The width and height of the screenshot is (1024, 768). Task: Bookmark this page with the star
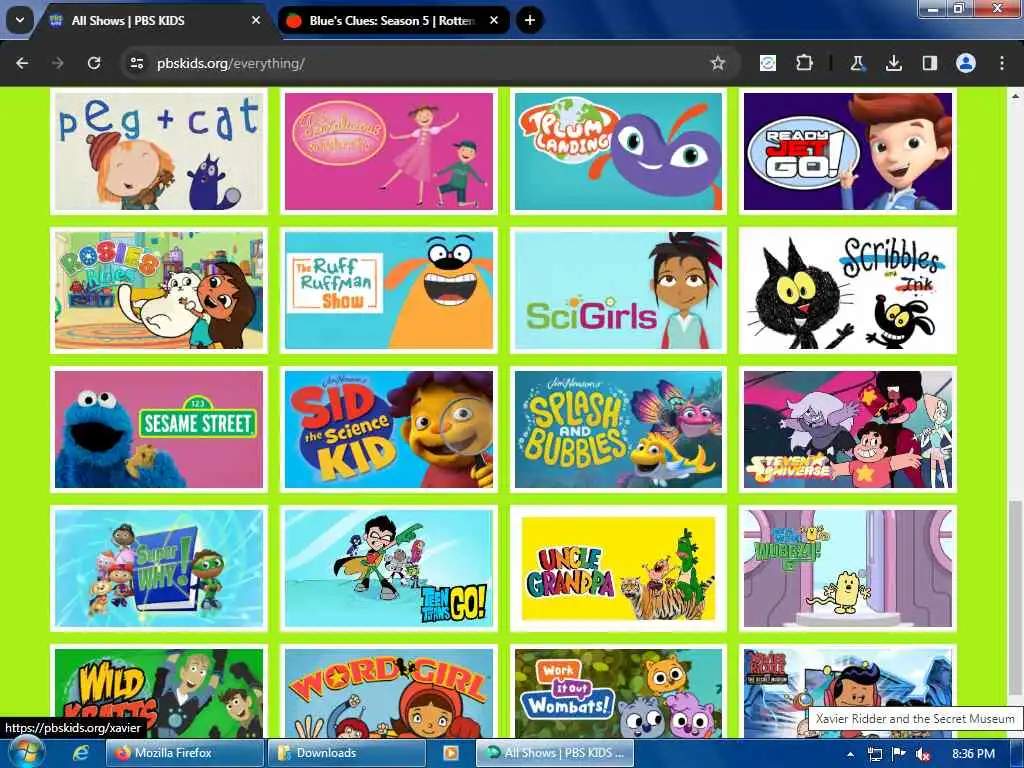pyautogui.click(x=718, y=63)
